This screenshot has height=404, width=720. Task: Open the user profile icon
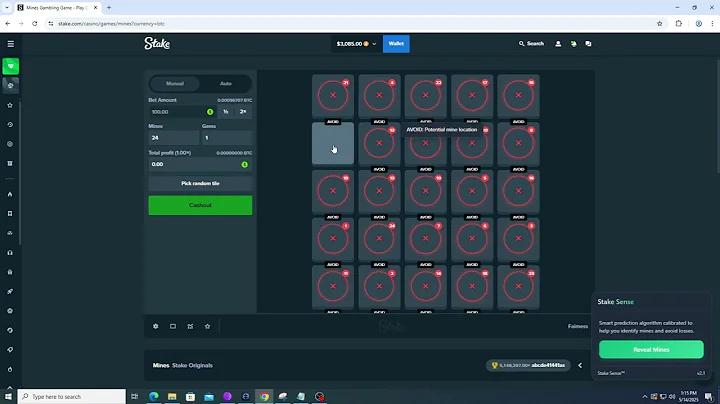[558, 44]
